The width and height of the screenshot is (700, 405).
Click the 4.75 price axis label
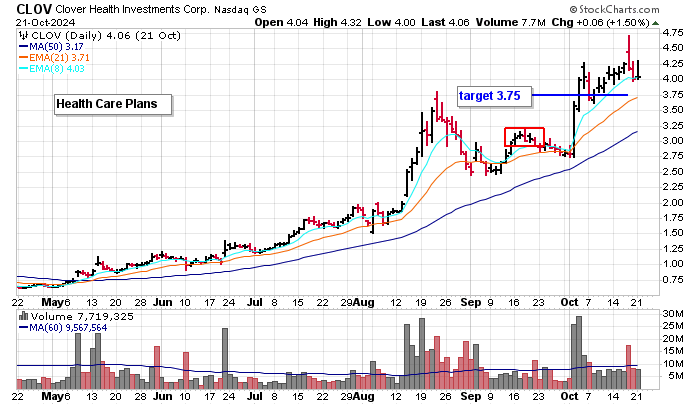pyautogui.click(x=673, y=33)
